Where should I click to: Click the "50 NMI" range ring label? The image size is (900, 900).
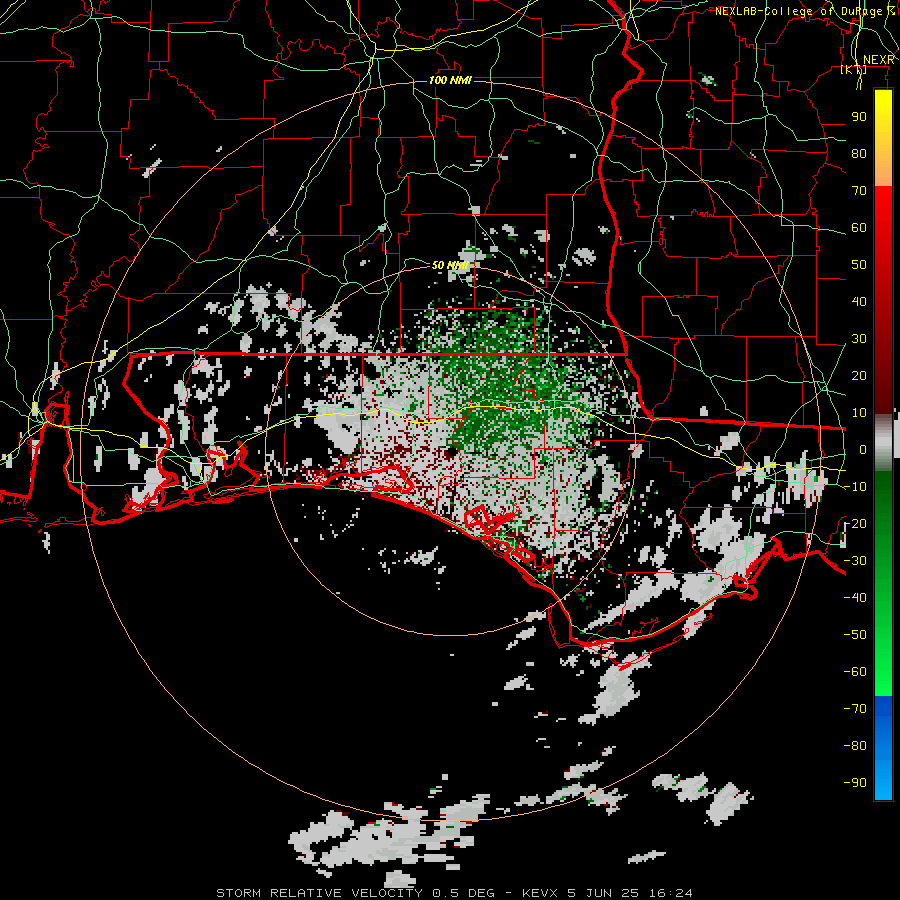(x=450, y=265)
